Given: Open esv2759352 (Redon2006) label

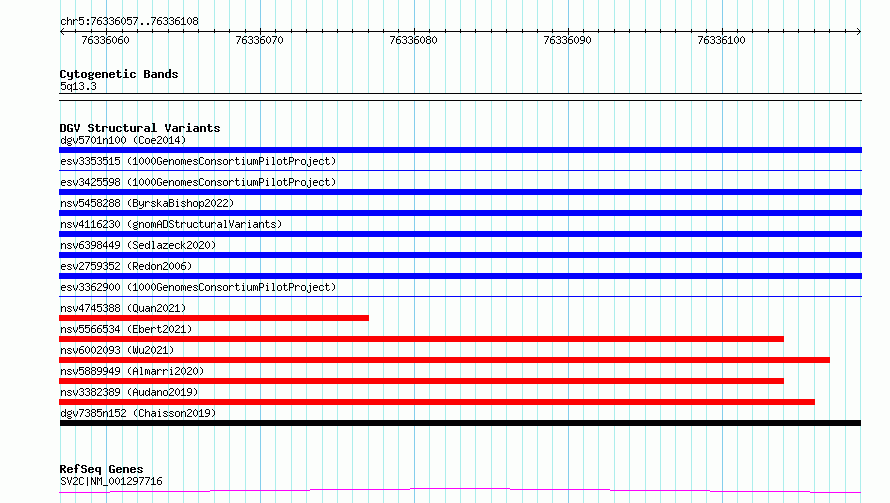Looking at the screenshot, I should (126, 266).
